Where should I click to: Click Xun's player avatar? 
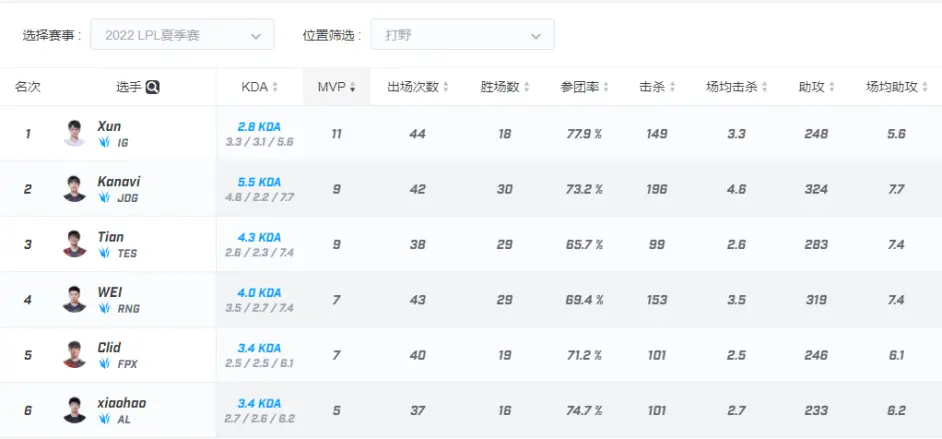[x=74, y=133]
